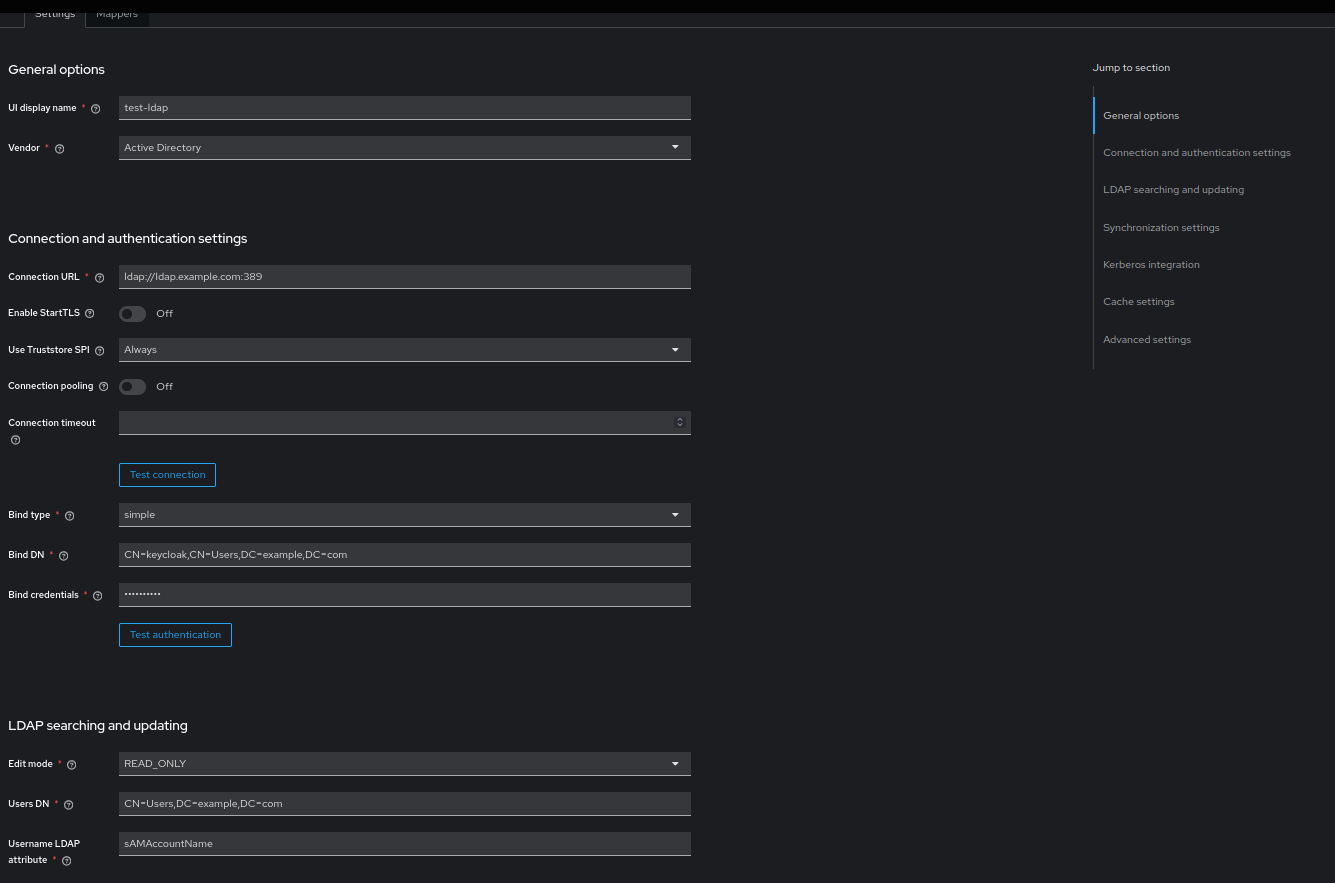
Task: Click the Users DN help icon
Action: tap(67, 804)
